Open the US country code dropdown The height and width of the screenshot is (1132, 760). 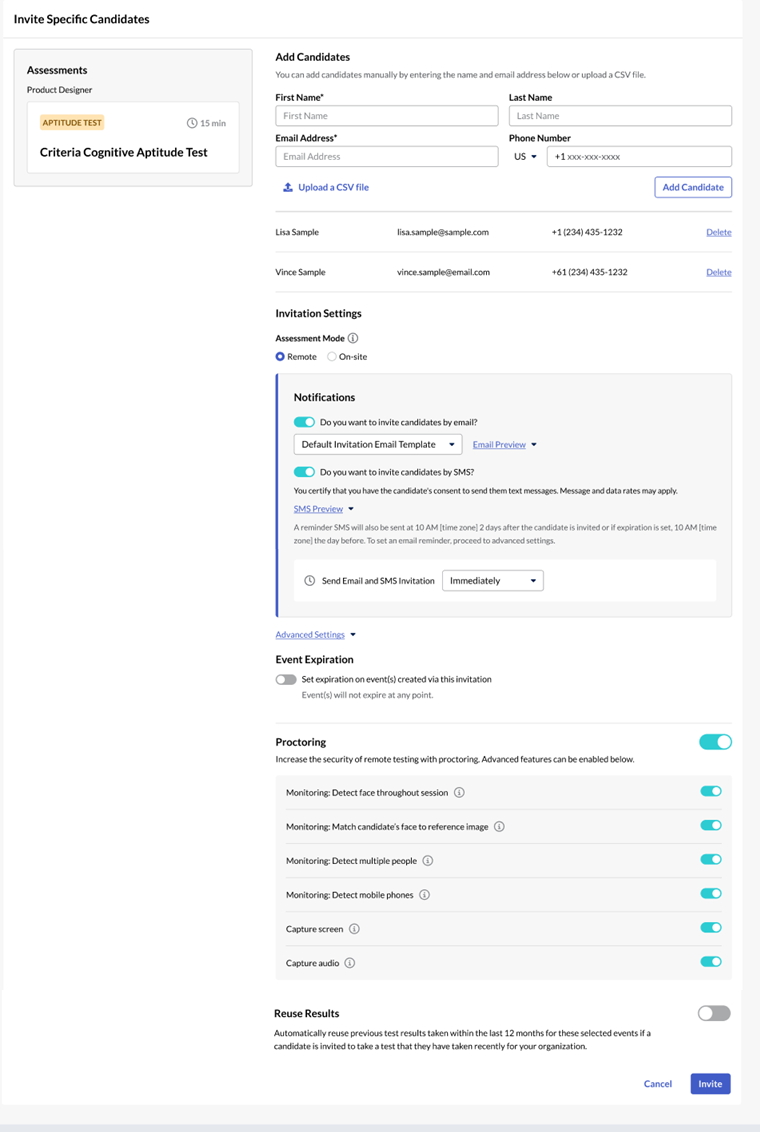tap(525, 157)
